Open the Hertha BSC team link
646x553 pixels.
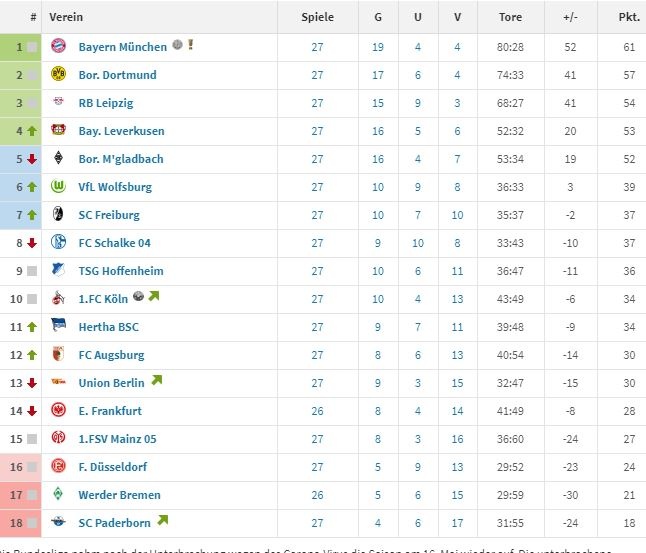(x=107, y=327)
